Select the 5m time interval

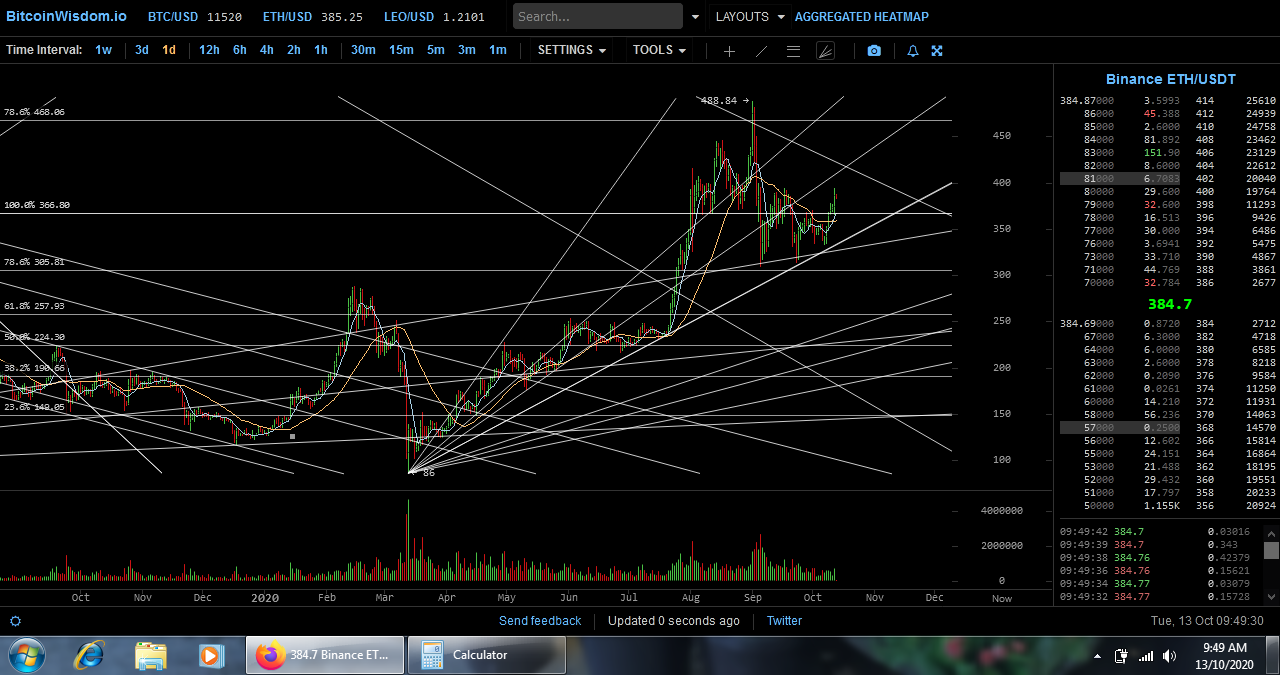[436, 50]
